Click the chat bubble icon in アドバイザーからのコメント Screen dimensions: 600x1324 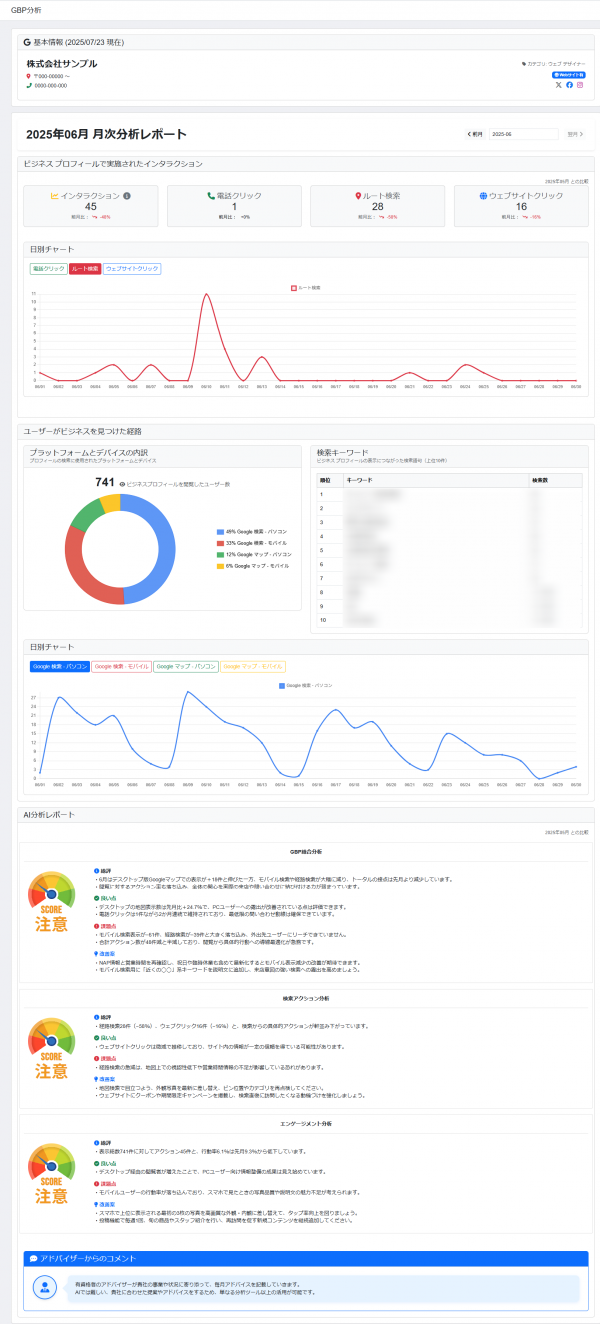point(33,1258)
